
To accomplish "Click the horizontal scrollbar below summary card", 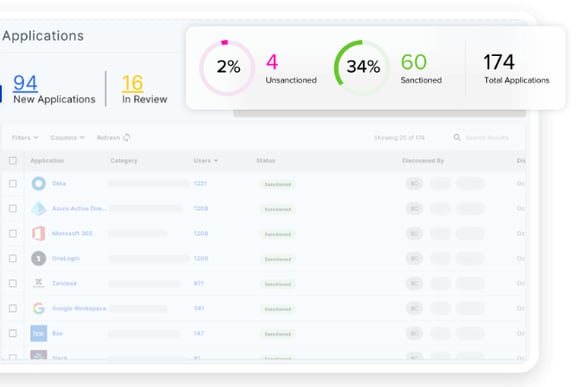I will (x=379, y=113).
